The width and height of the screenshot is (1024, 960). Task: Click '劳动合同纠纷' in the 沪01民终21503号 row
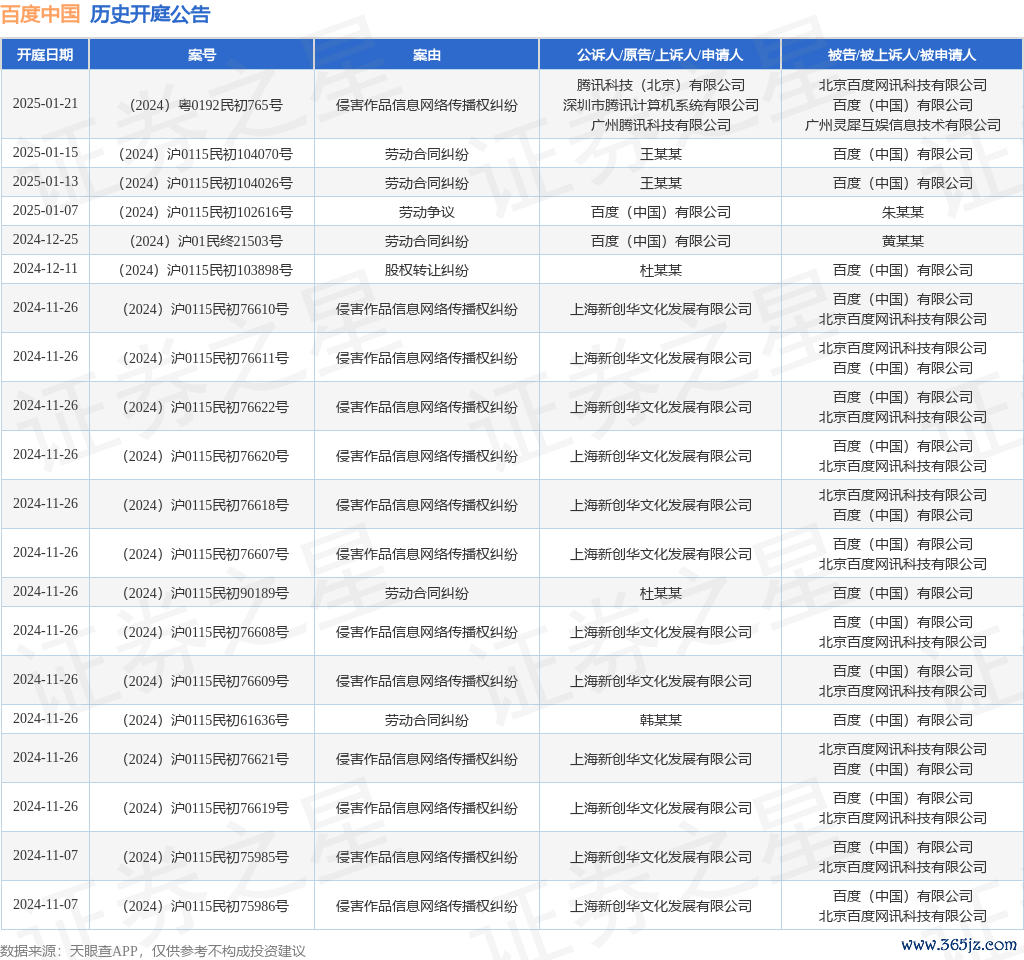(426, 242)
